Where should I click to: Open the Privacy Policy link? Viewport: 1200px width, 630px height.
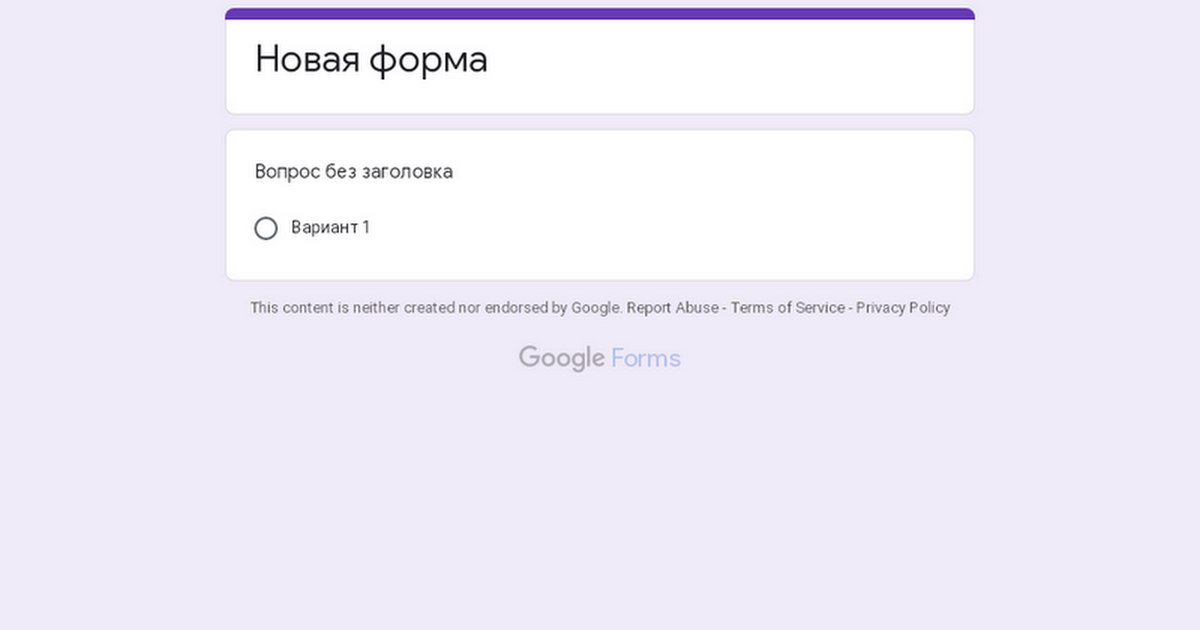[903, 308]
